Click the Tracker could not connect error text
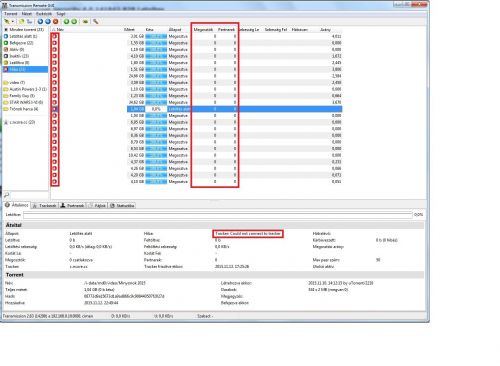500x366 pixels. tap(248, 234)
